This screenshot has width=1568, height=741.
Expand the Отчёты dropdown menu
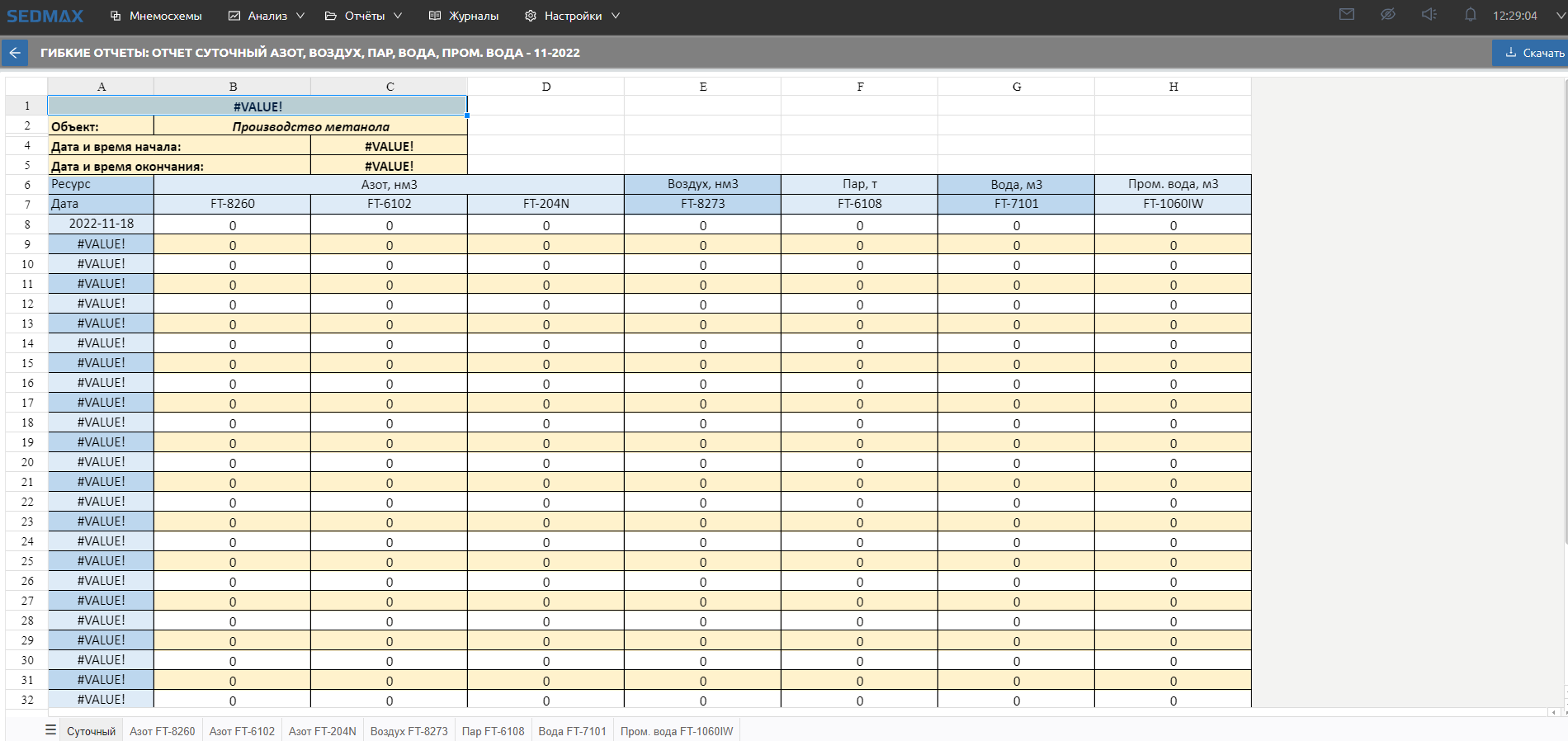coord(364,16)
